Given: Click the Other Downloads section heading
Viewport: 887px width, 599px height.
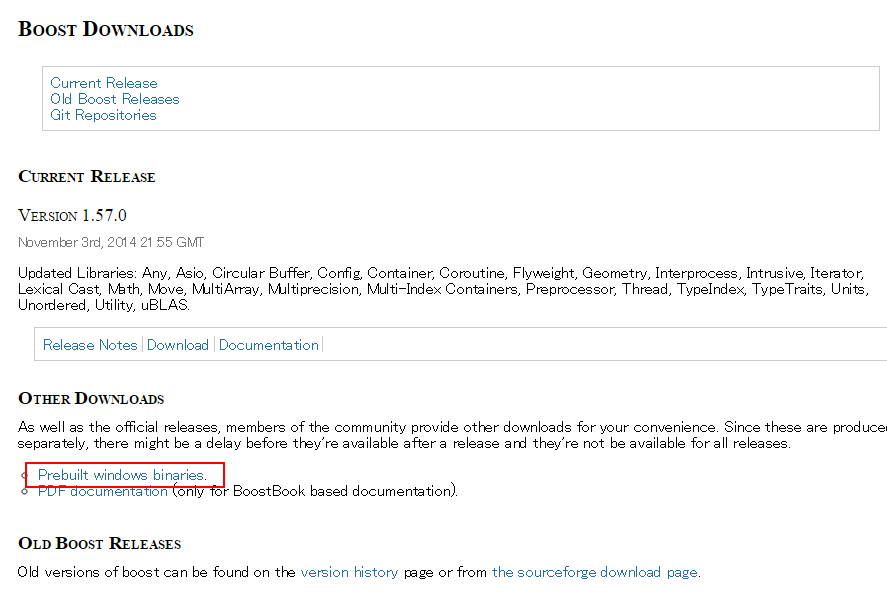Looking at the screenshot, I should 91,398.
